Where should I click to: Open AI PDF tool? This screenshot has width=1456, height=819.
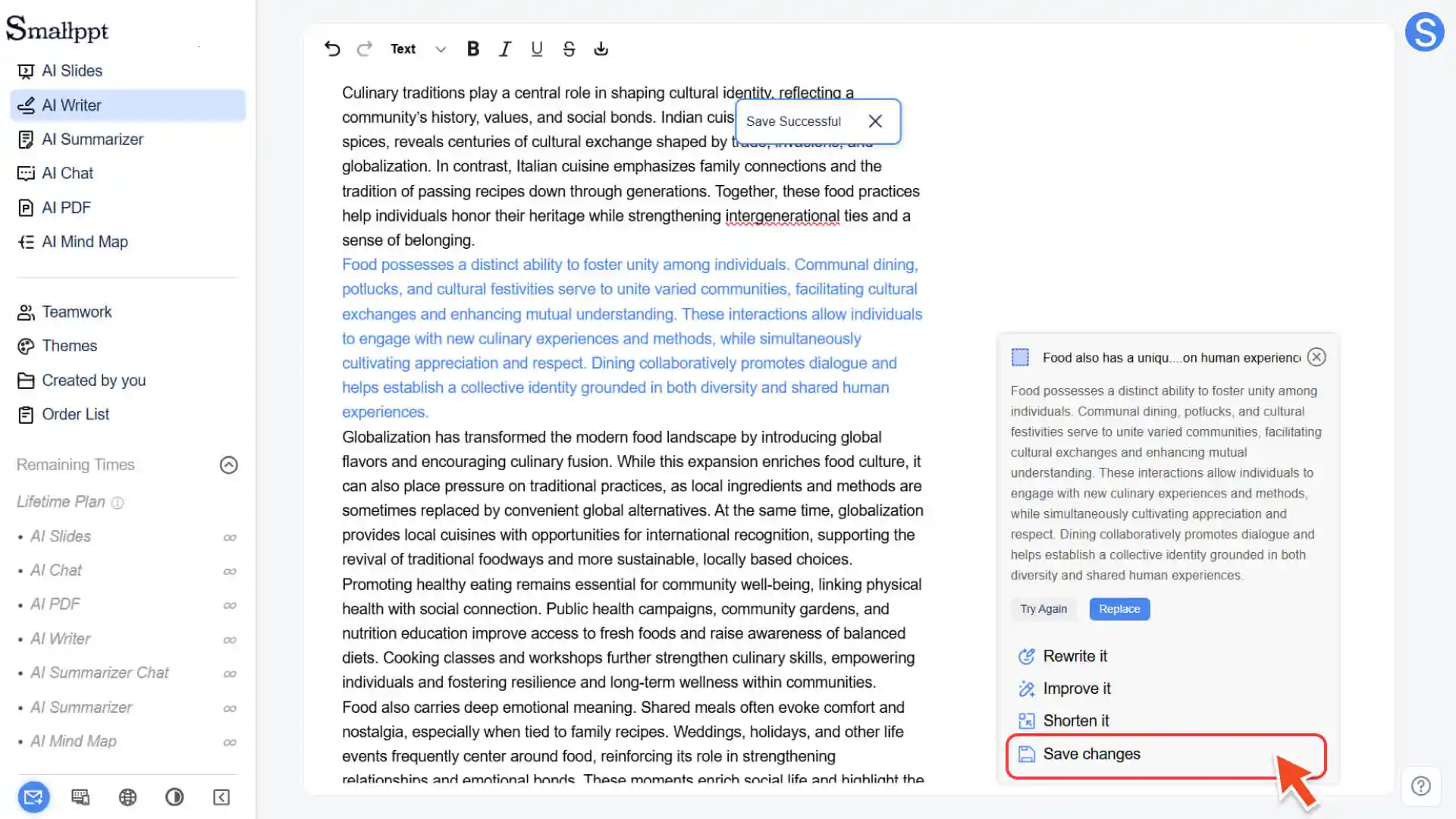pyautogui.click(x=127, y=208)
